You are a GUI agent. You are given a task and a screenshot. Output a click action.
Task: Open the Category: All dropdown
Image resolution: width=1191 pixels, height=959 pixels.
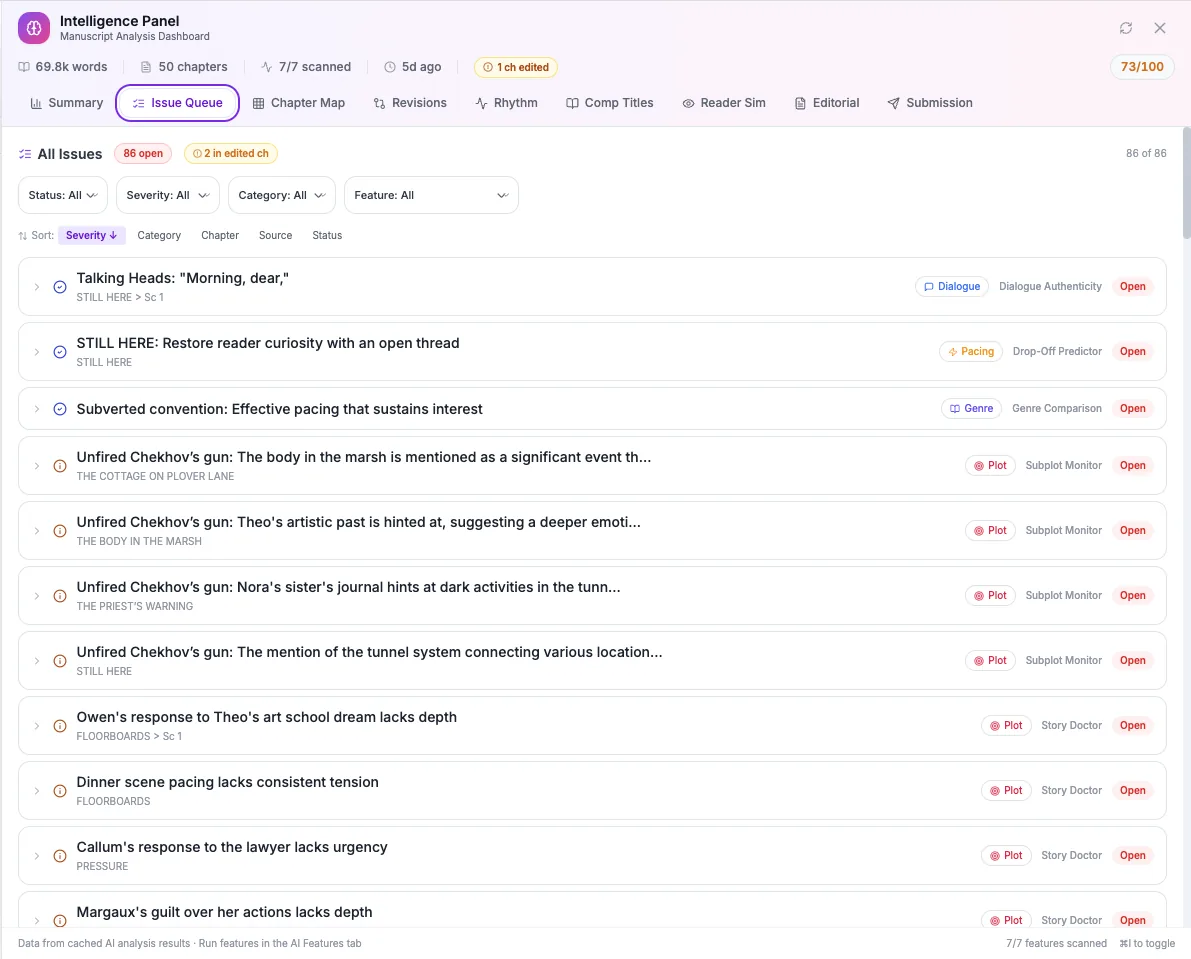(x=282, y=195)
